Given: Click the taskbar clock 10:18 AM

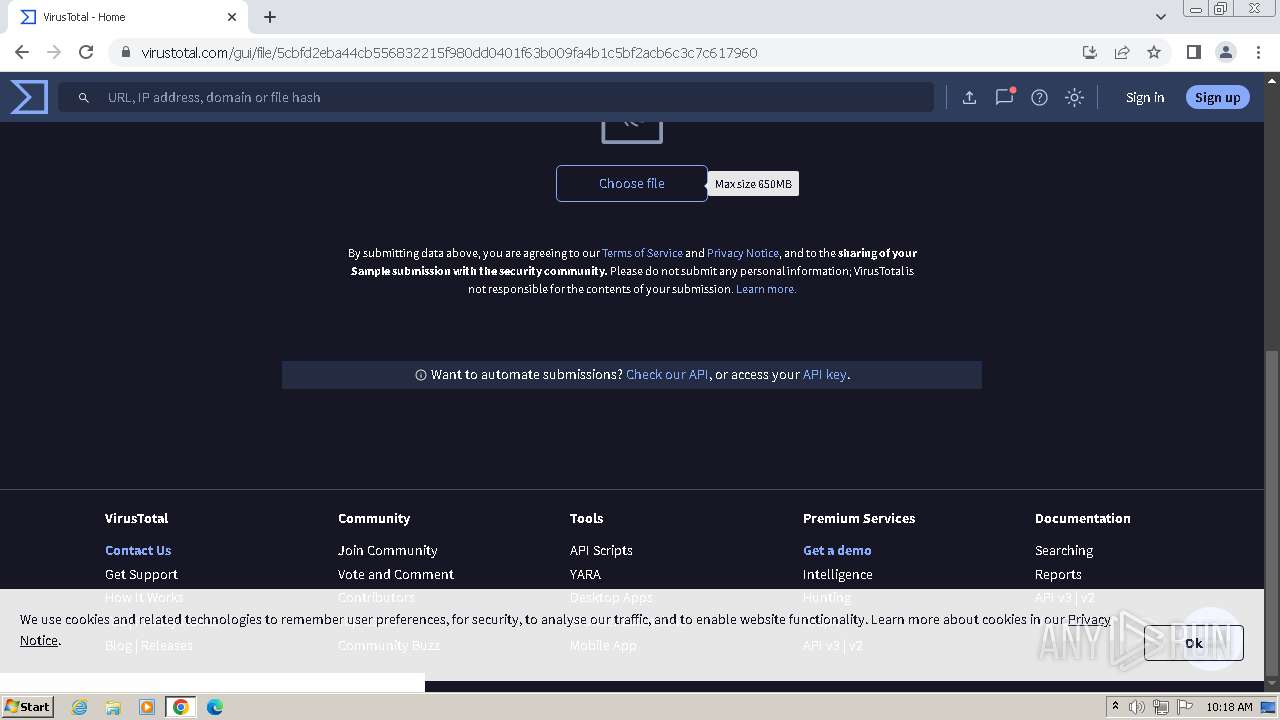Looking at the screenshot, I should pyautogui.click(x=1229, y=707).
